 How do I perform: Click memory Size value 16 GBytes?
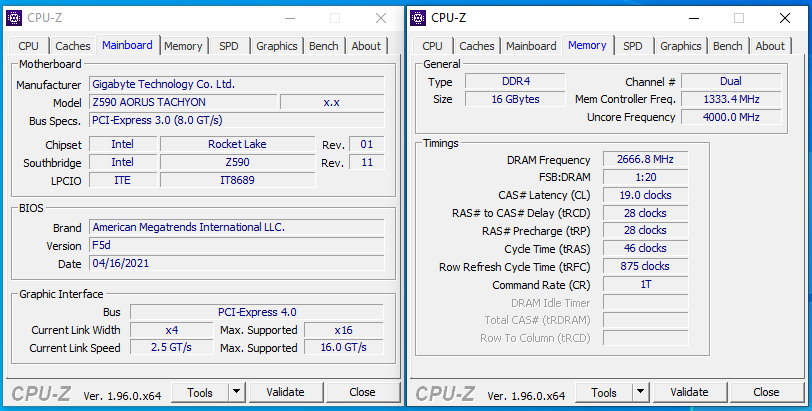point(515,99)
